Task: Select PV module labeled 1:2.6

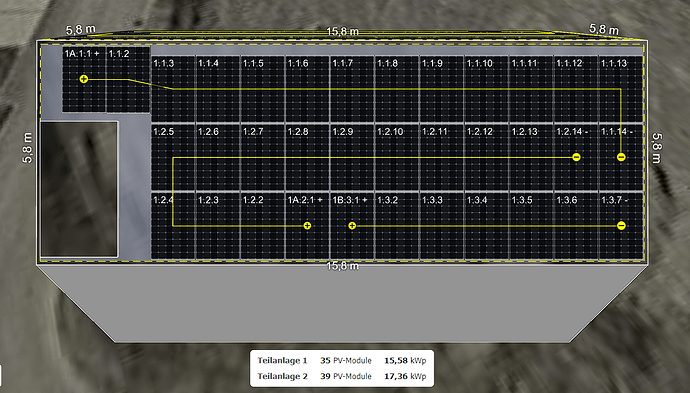Action: (x=218, y=158)
